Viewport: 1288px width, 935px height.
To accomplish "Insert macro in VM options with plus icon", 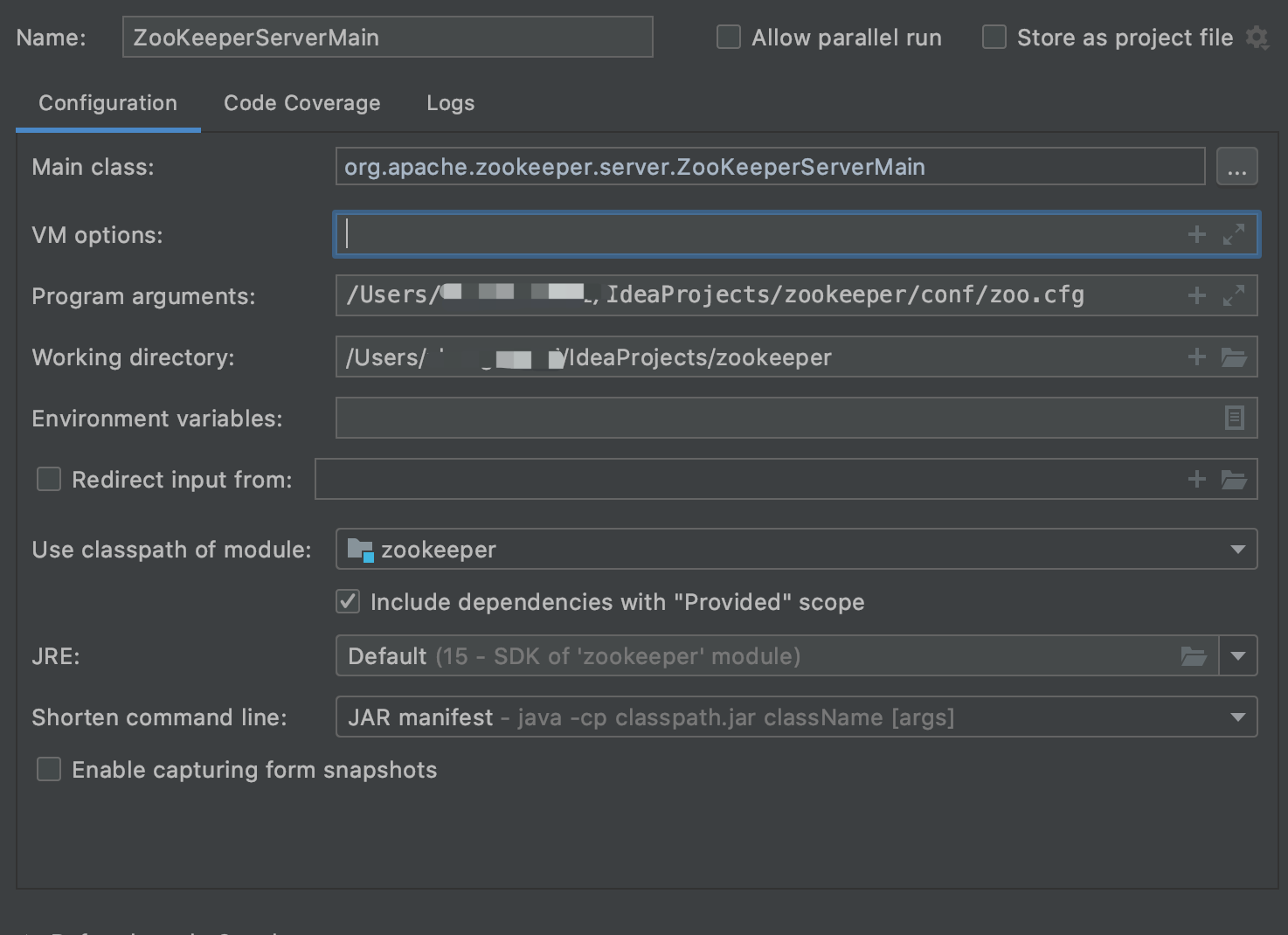I will pos(1196,234).
